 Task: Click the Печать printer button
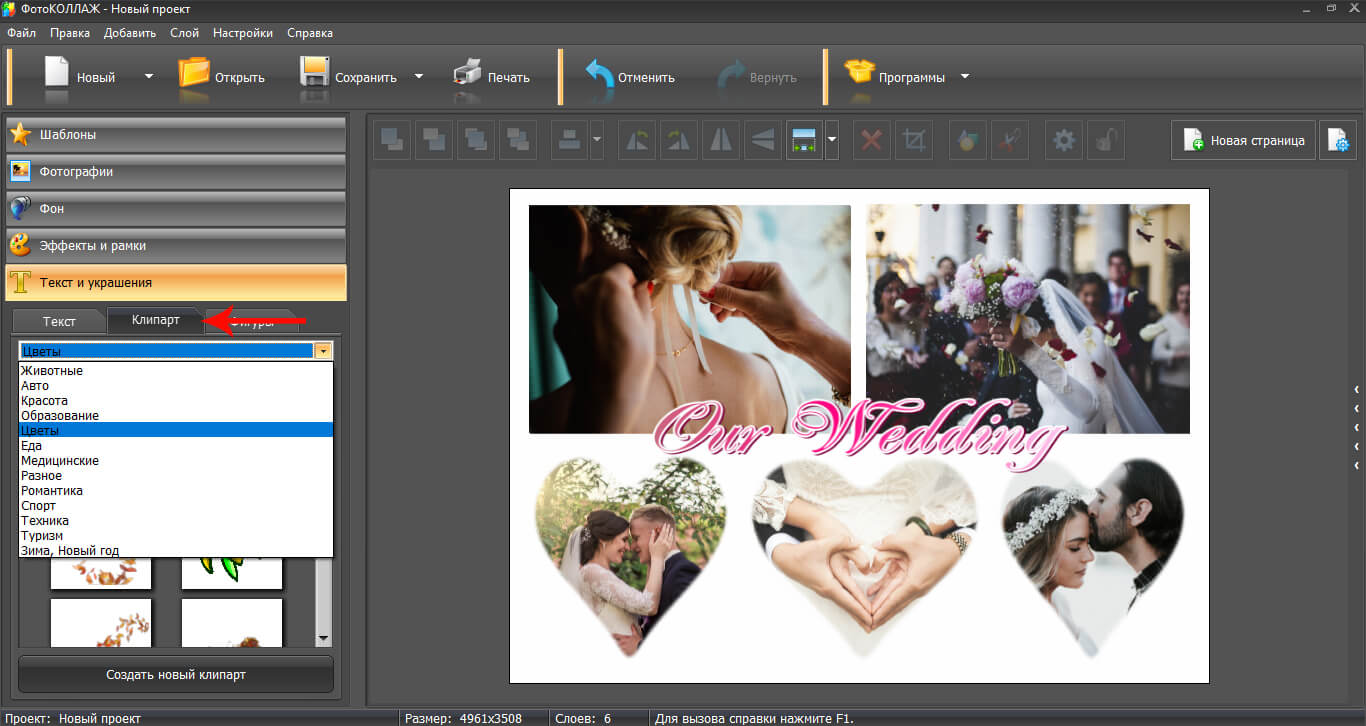pyautogui.click(x=492, y=77)
